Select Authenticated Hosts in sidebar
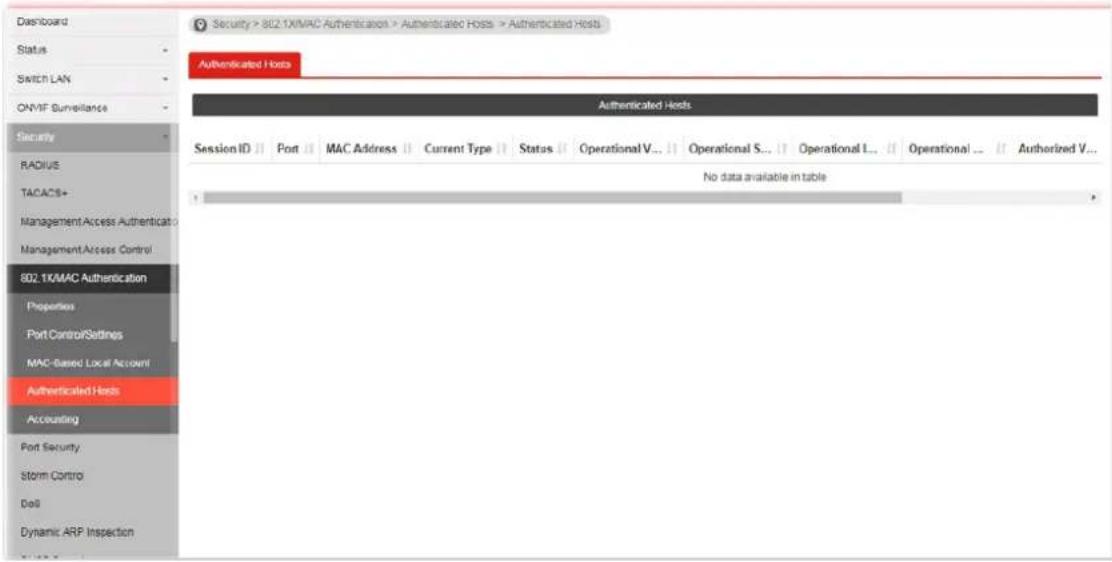The height and width of the screenshot is (562, 1112). point(93,391)
